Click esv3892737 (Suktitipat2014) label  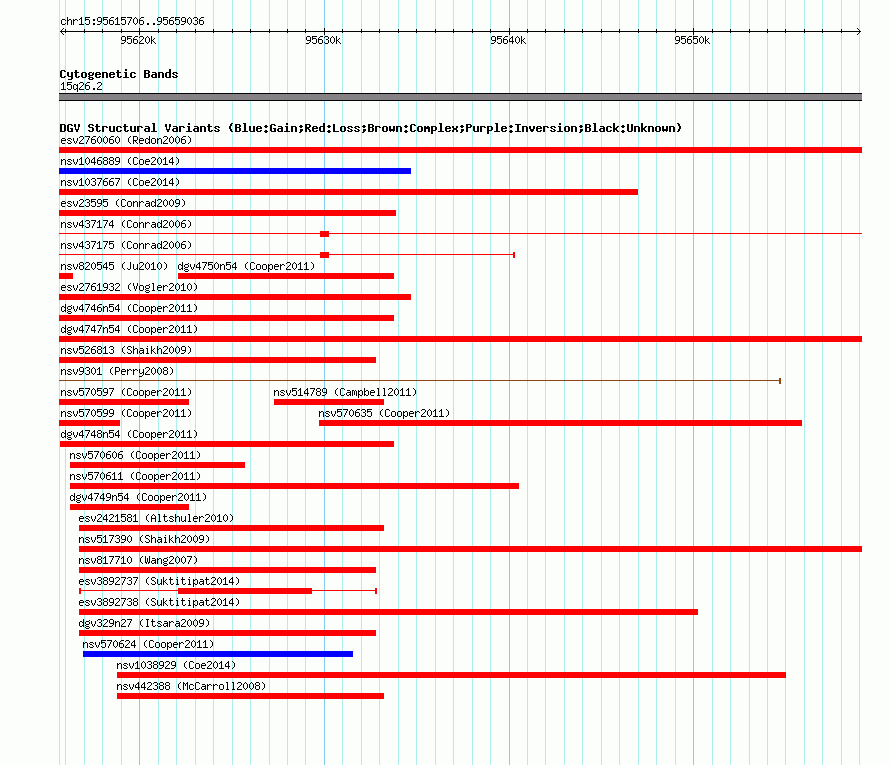[159, 581]
